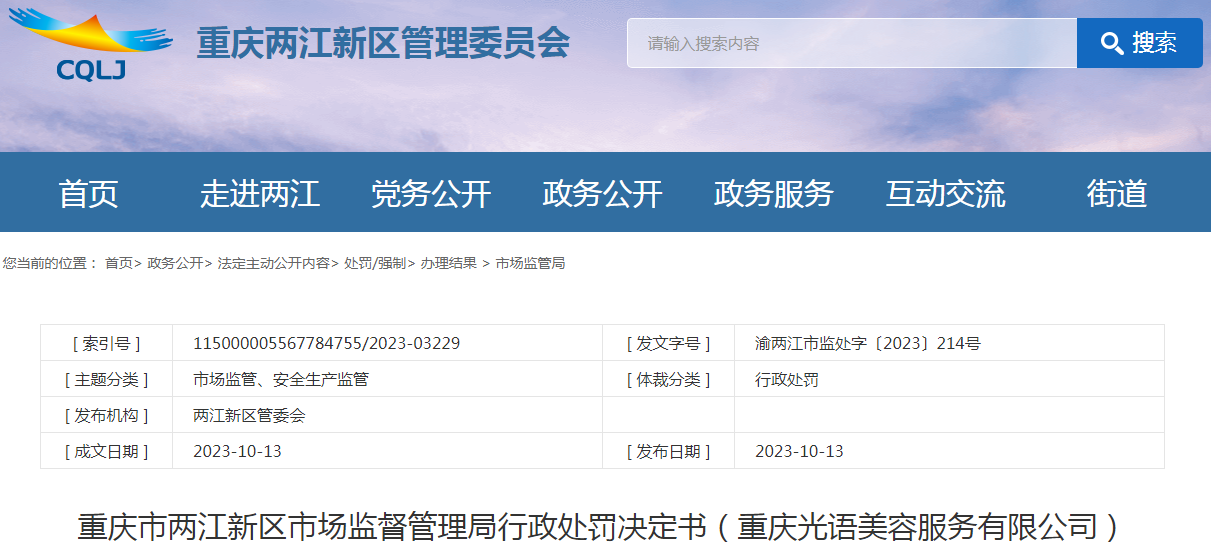Click the index number 115000005567784755/2023-03229
This screenshot has height=547, width=1211.
[x=326, y=343]
